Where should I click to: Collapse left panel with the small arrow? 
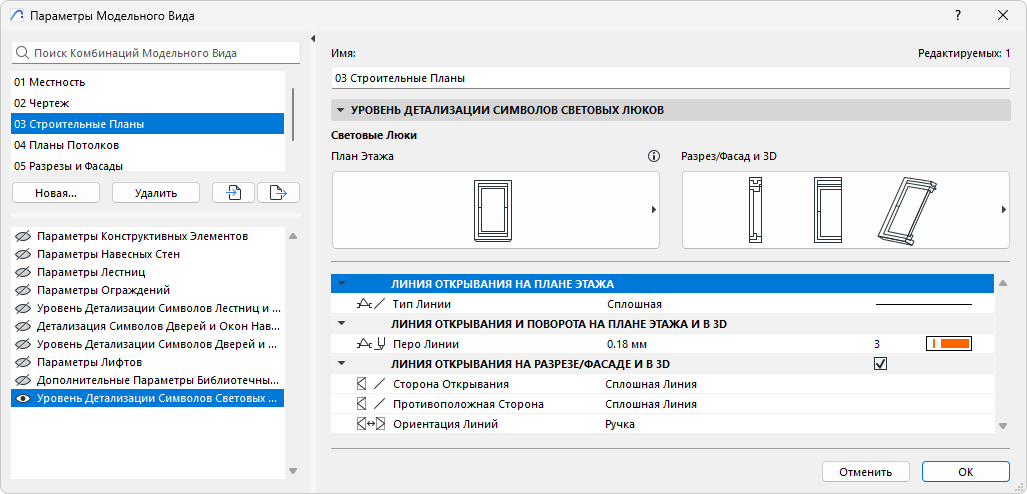(x=314, y=38)
